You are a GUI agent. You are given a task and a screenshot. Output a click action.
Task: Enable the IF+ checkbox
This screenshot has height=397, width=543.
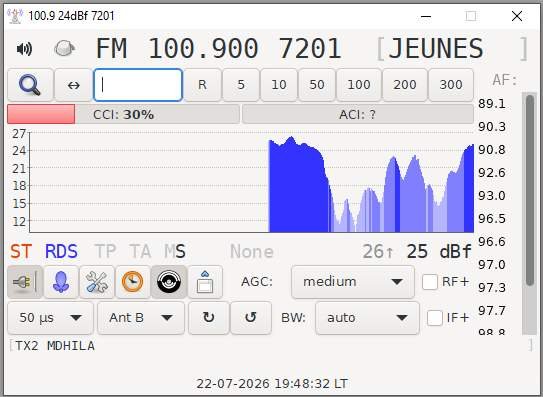(435, 318)
